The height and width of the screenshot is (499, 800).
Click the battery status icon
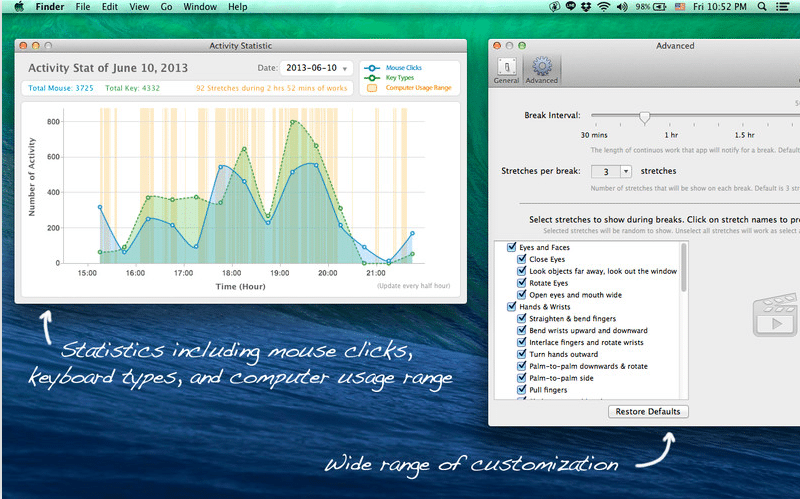point(660,7)
